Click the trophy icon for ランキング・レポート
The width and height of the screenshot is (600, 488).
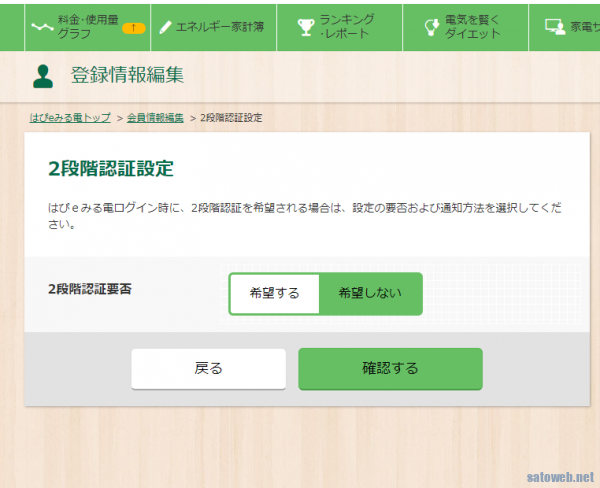coord(306,27)
